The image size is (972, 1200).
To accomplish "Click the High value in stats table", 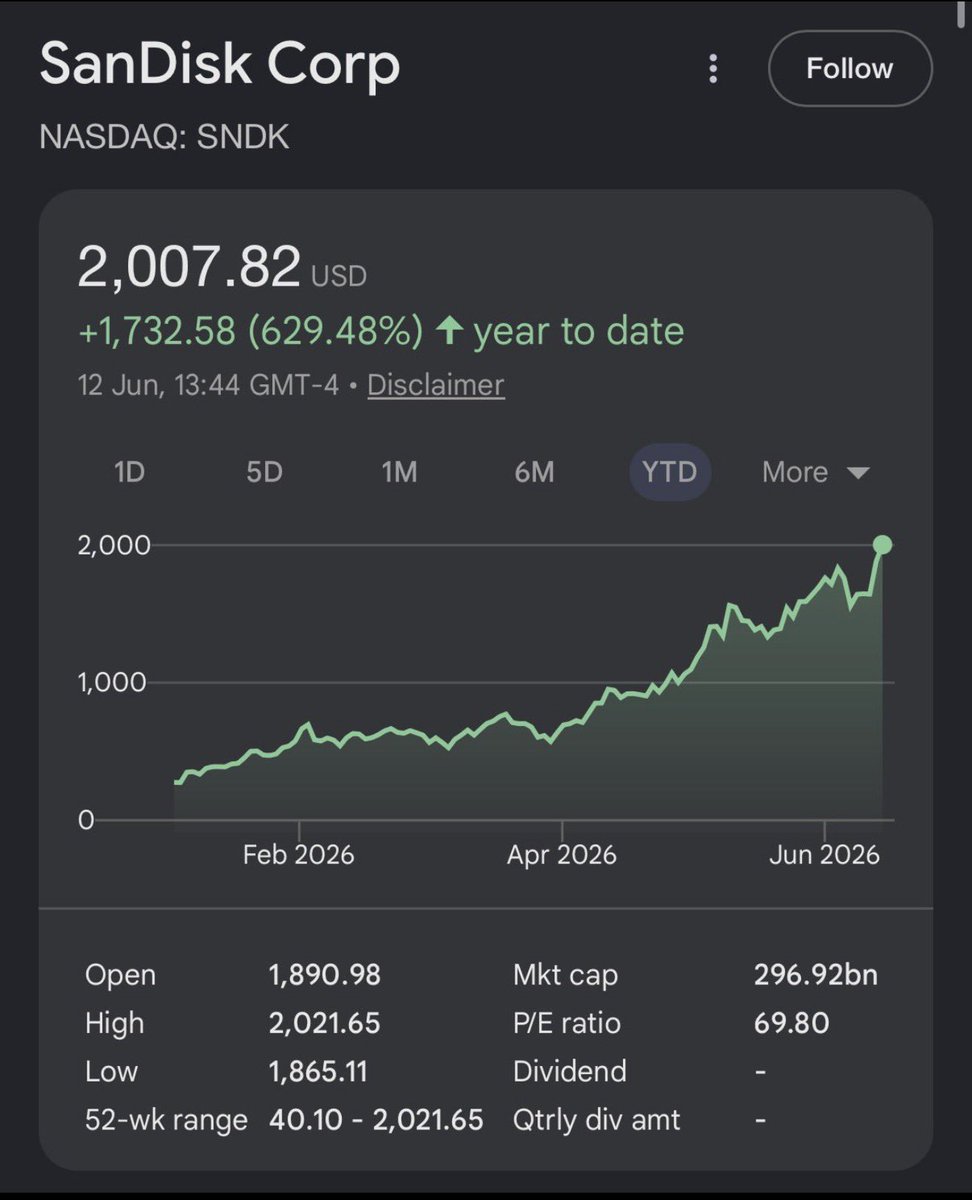I will tap(325, 1023).
